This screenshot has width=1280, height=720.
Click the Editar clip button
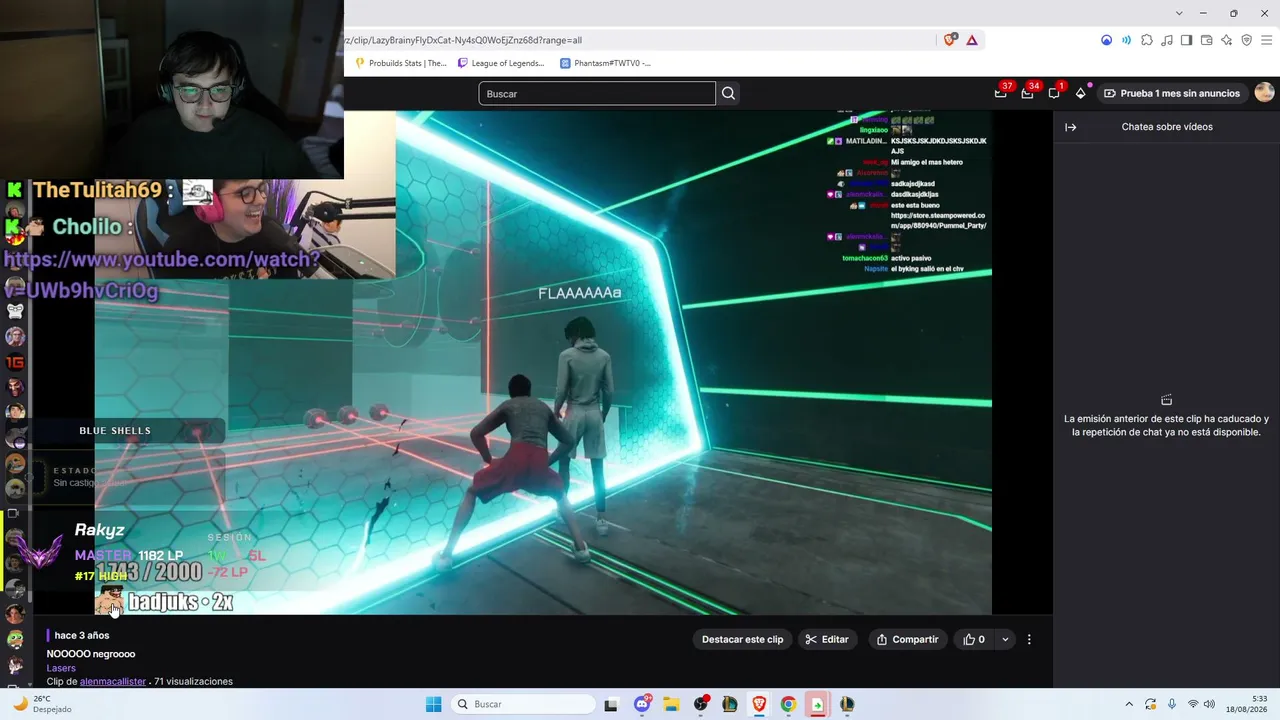tap(827, 640)
